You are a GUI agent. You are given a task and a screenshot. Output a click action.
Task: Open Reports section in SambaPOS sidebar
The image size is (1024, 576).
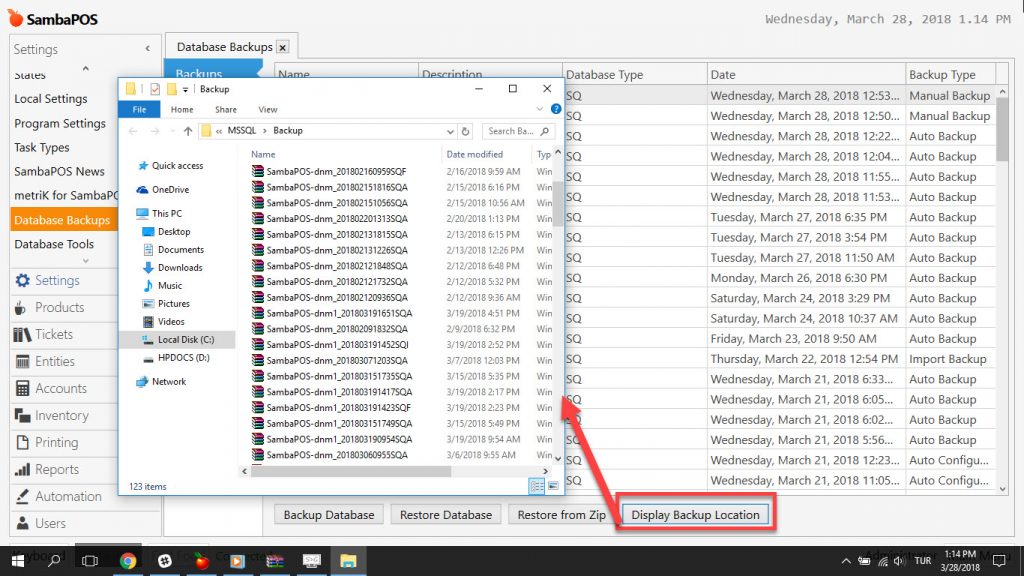47,470
